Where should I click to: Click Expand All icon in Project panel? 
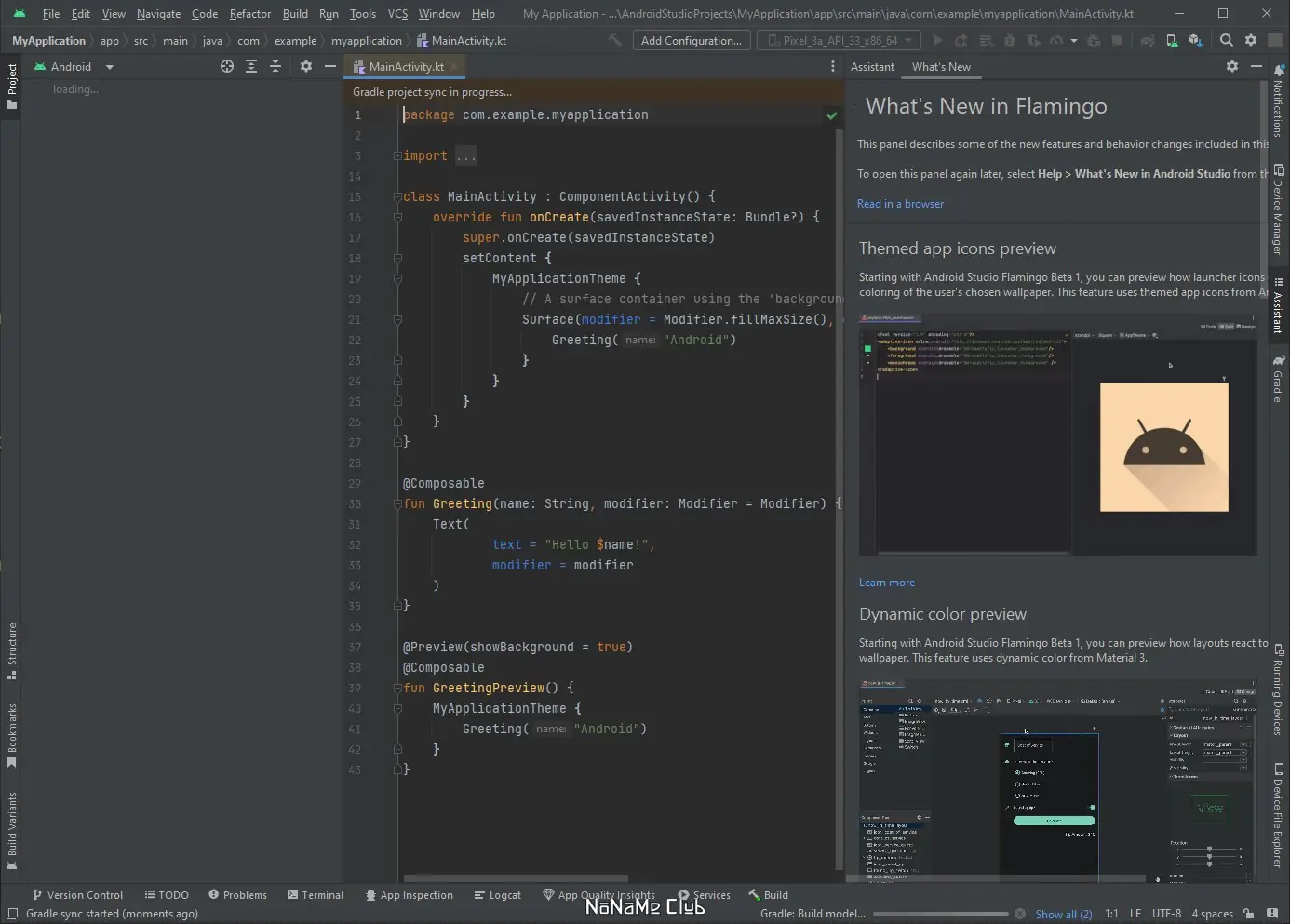point(251,66)
